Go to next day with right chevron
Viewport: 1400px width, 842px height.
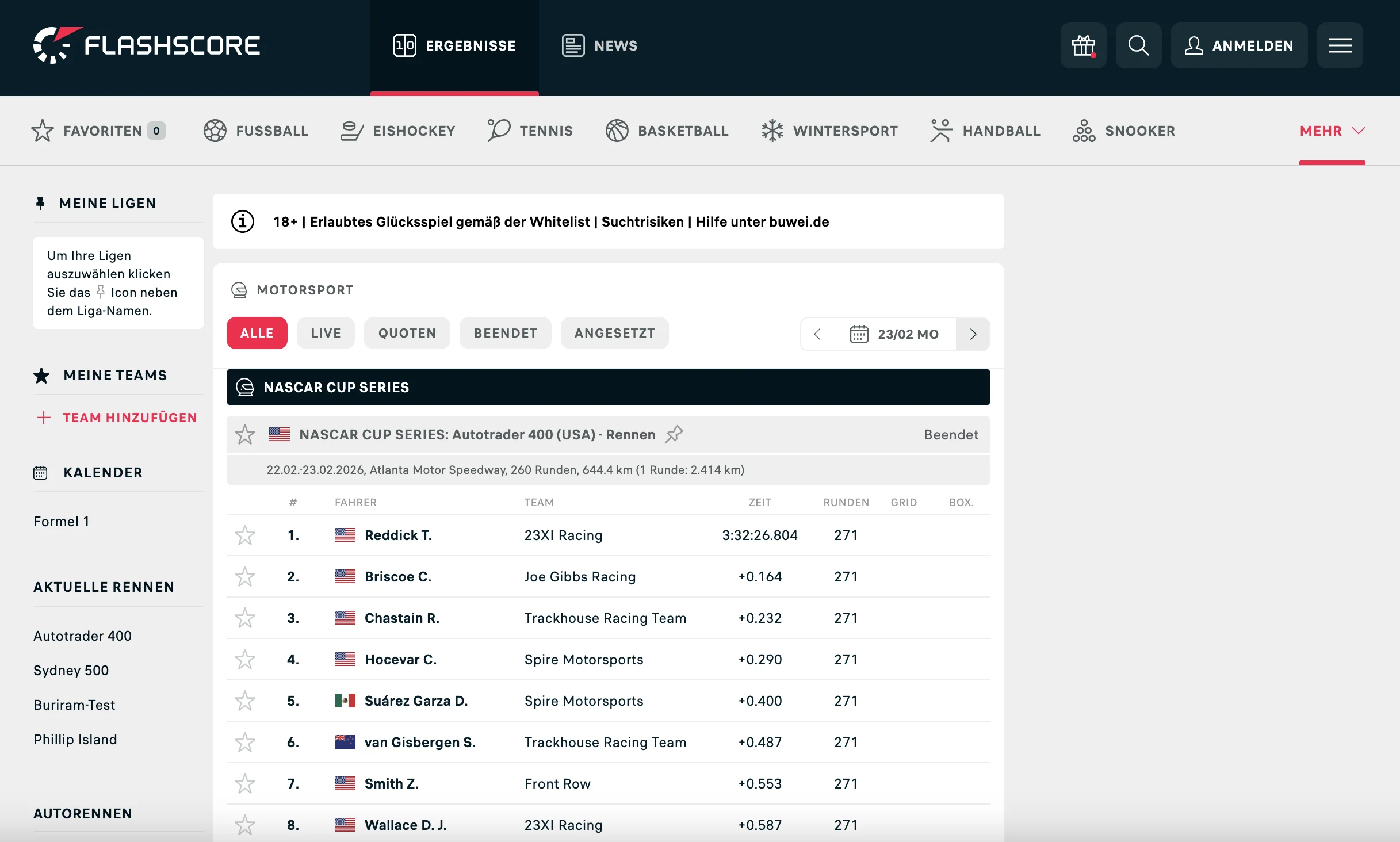point(973,334)
